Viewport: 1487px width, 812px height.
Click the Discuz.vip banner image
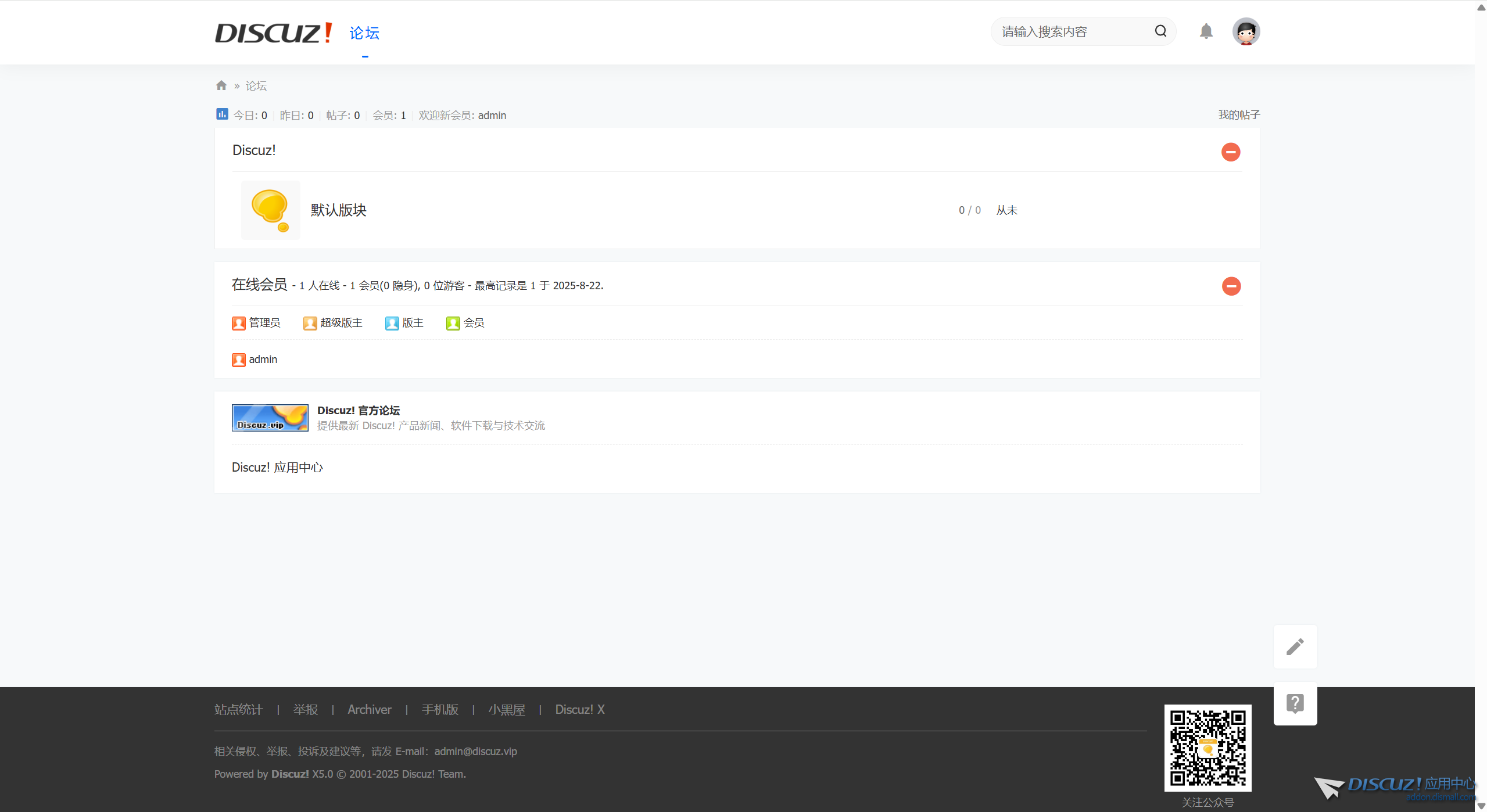click(x=270, y=418)
